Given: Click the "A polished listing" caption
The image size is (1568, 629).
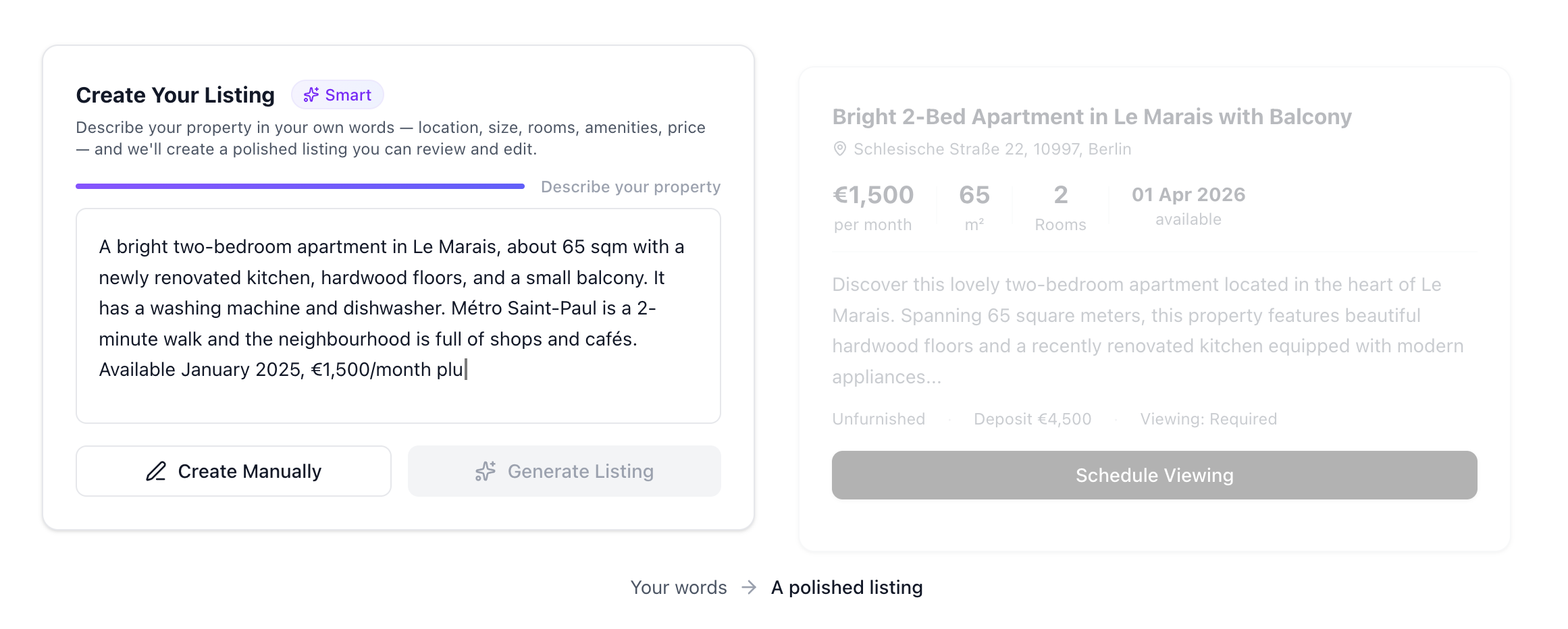Looking at the screenshot, I should (846, 587).
